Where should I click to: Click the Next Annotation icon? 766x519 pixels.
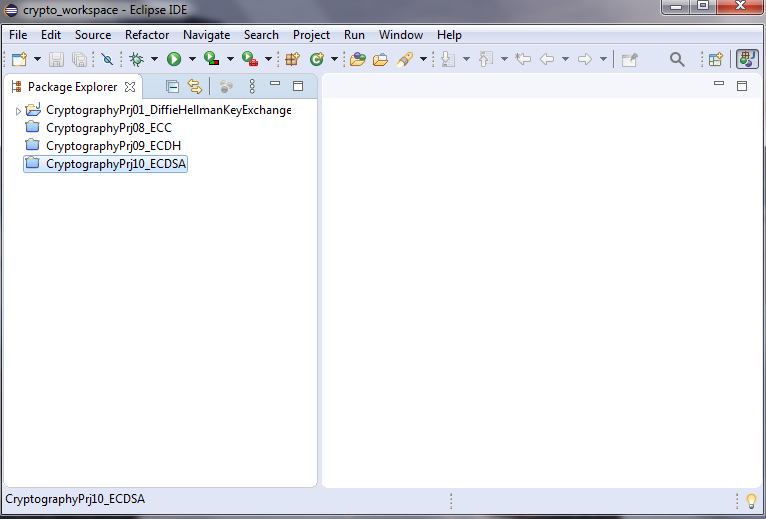[x=447, y=59]
